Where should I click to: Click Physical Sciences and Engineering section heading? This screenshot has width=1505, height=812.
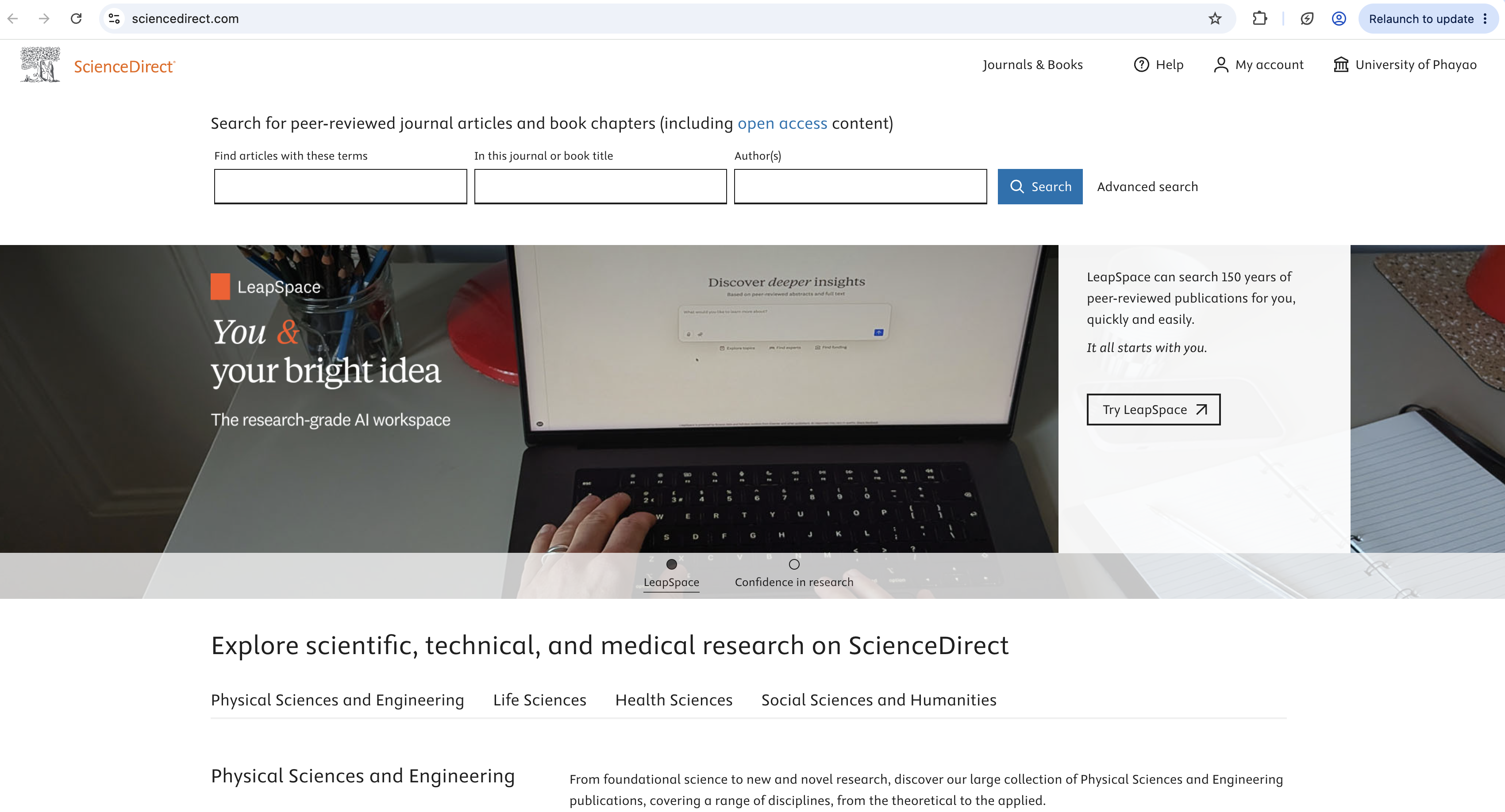(363, 776)
